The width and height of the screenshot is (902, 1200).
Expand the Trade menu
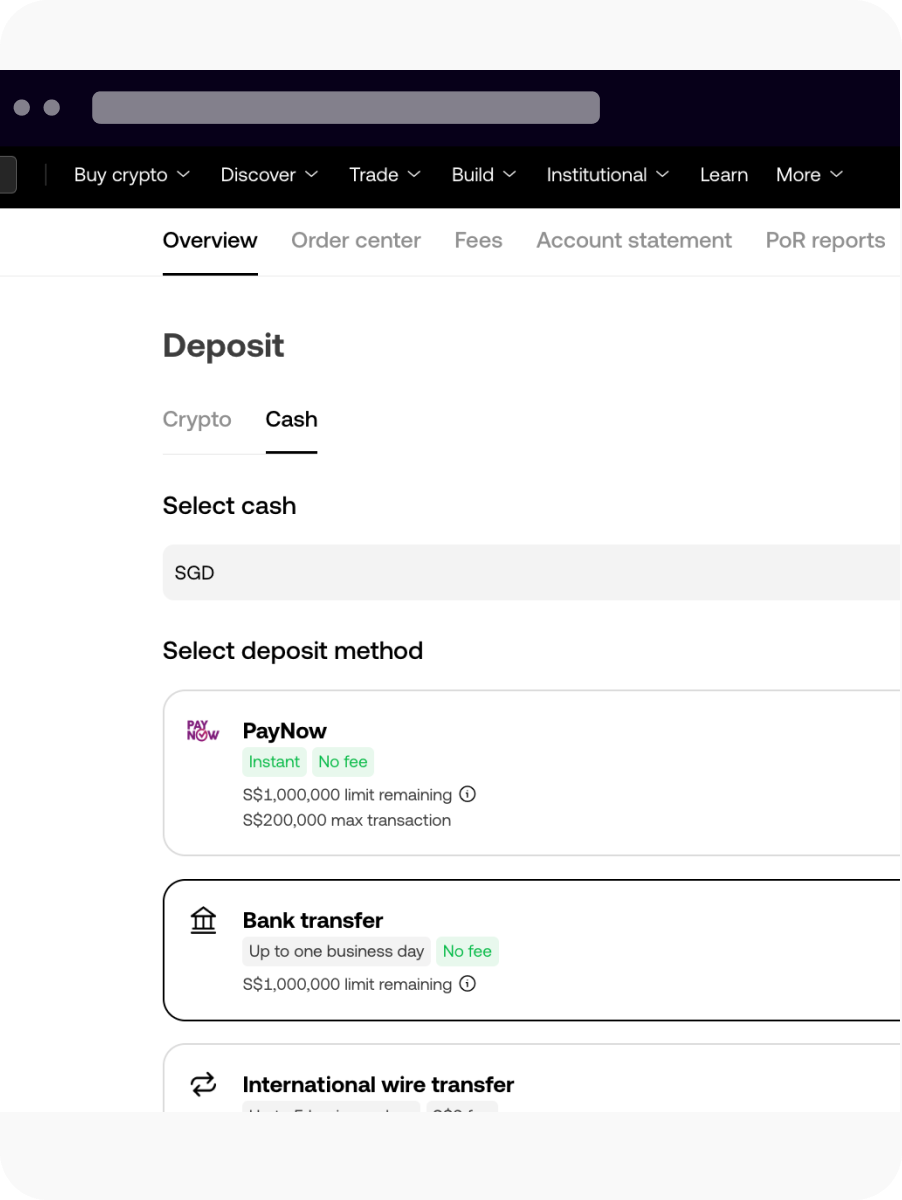(384, 175)
